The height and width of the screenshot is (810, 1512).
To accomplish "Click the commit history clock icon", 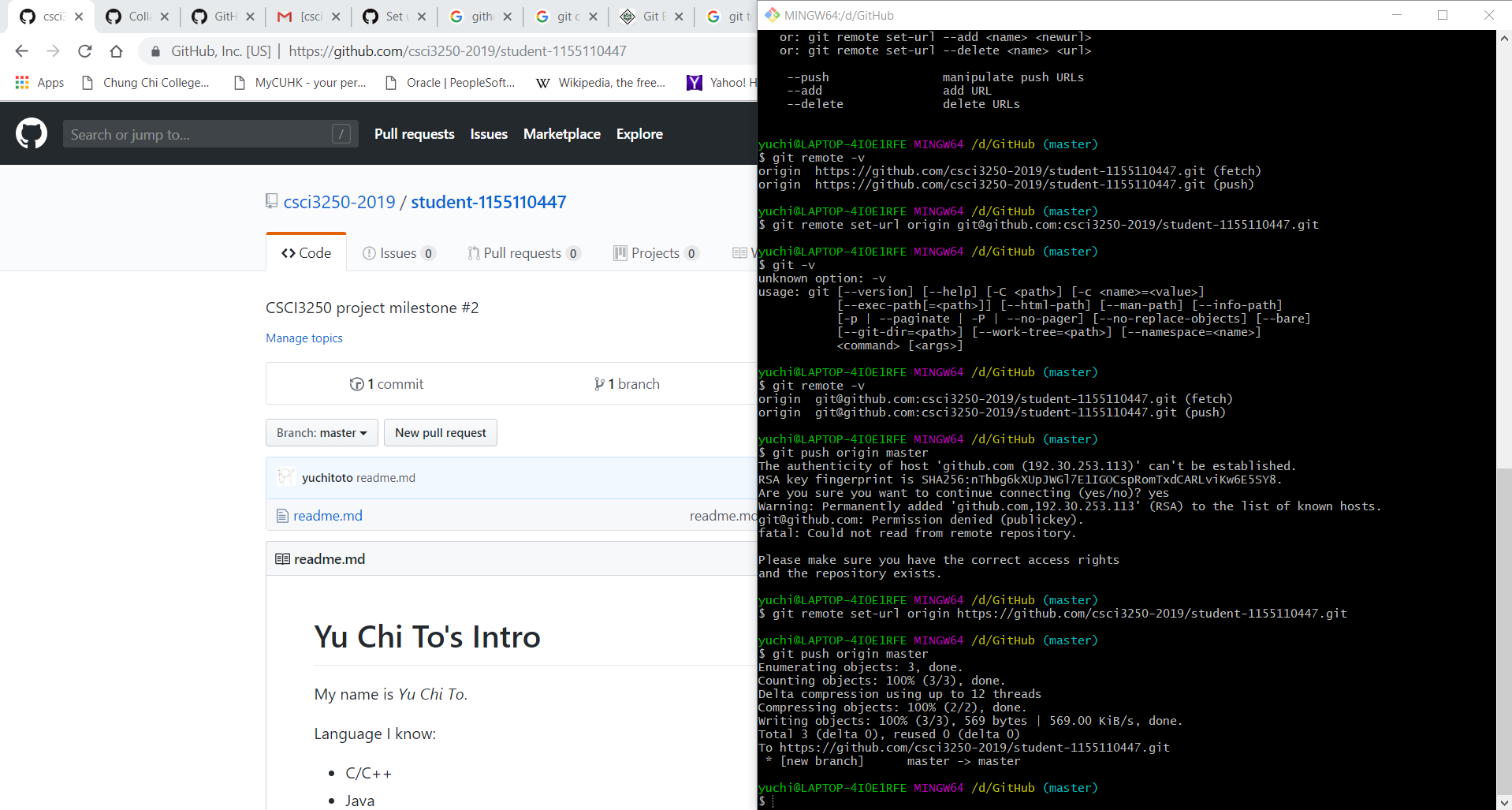I will (x=356, y=384).
